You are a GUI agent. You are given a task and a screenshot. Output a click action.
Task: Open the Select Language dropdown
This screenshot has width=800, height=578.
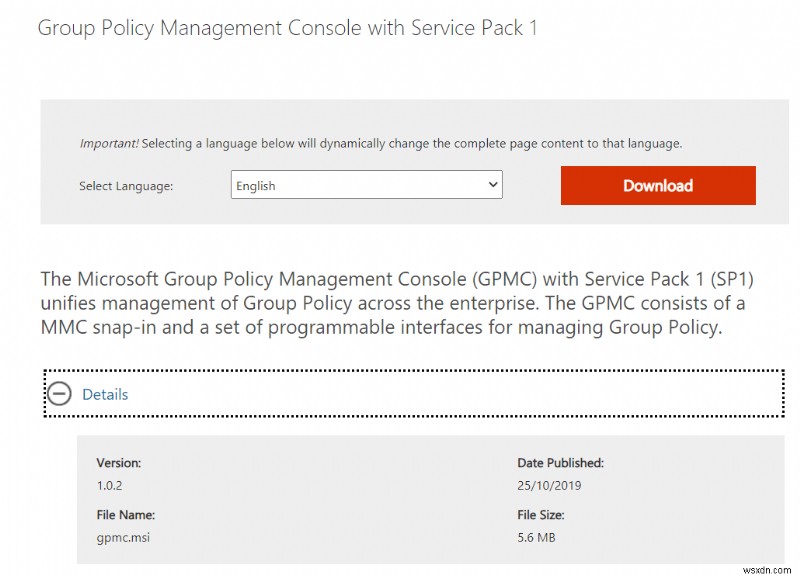coord(365,184)
